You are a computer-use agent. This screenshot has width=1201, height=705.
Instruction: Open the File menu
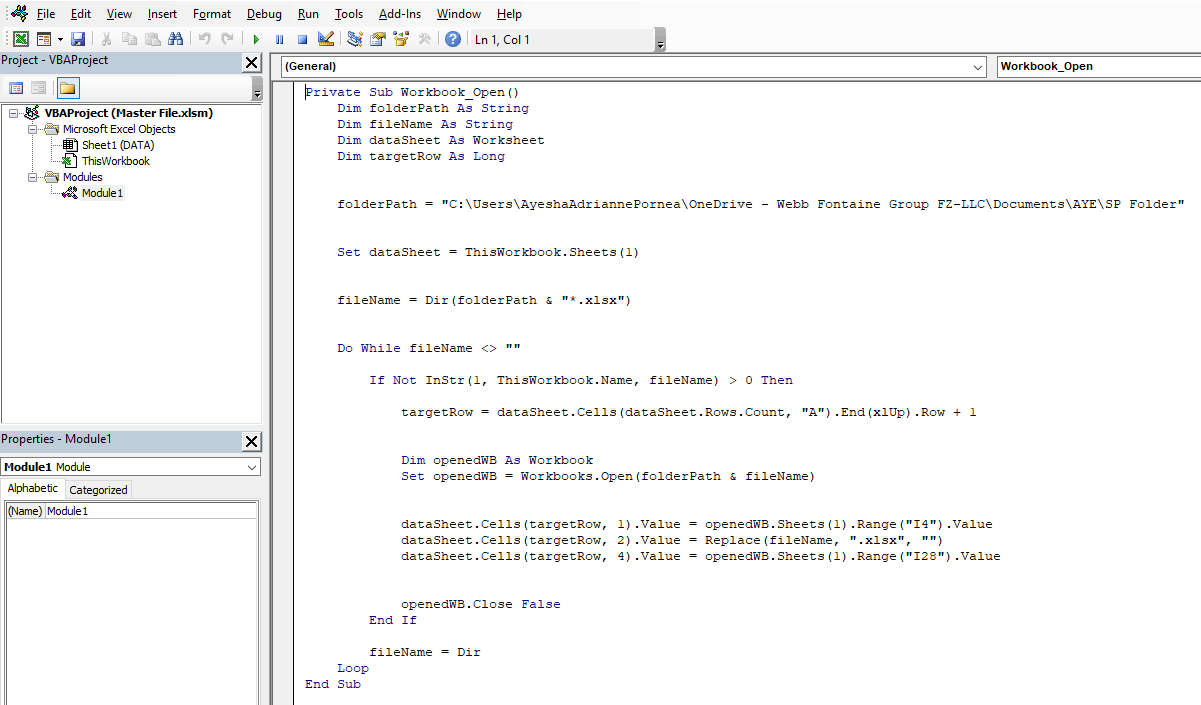(46, 14)
